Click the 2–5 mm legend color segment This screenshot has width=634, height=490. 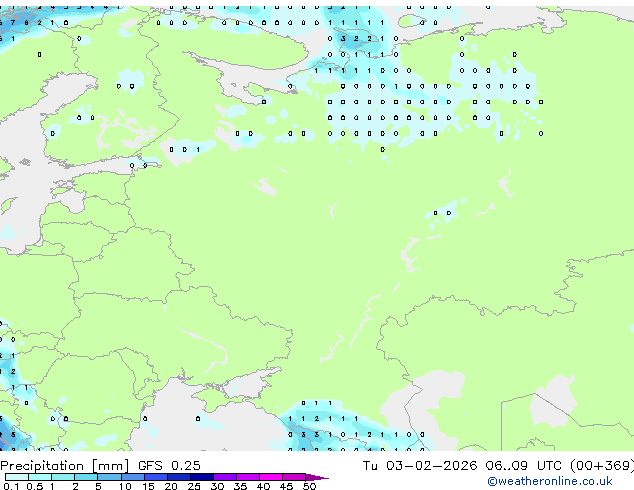(86, 477)
